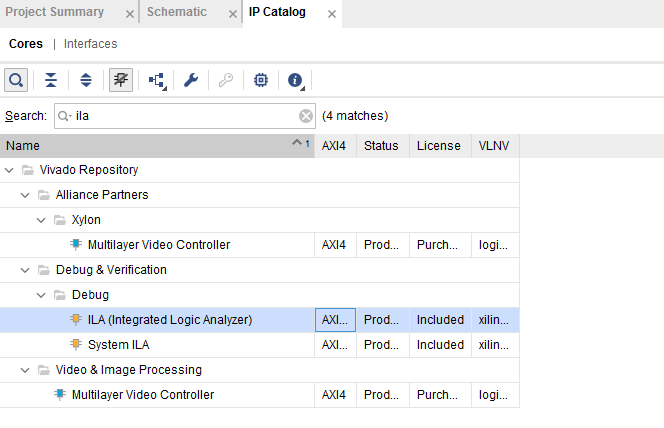
Task: Click the ILA core chip icon
Action: [75, 320]
